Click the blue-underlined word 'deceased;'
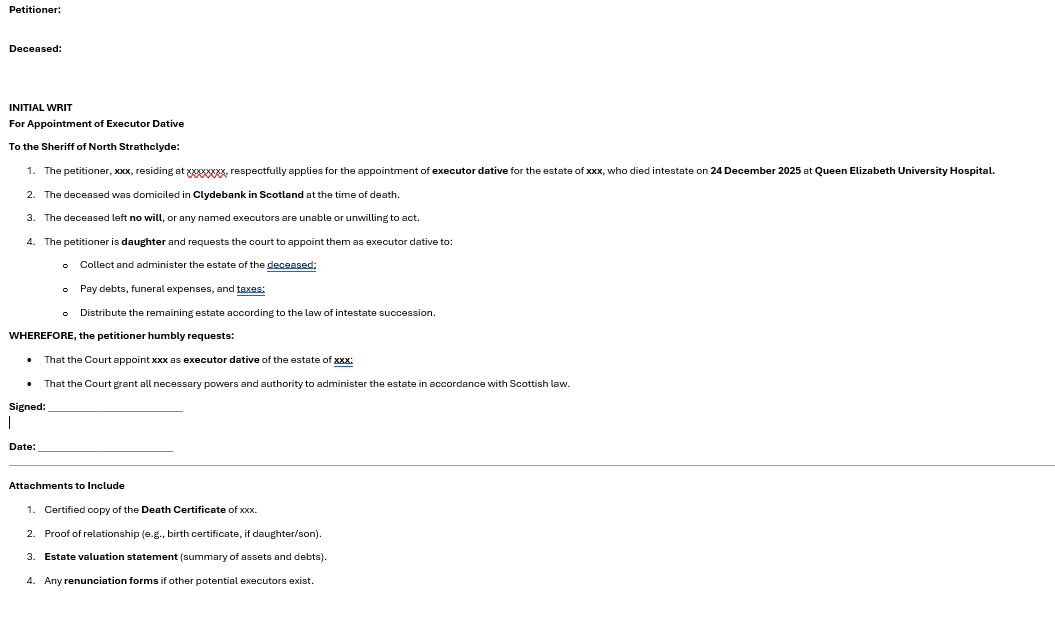 point(291,265)
